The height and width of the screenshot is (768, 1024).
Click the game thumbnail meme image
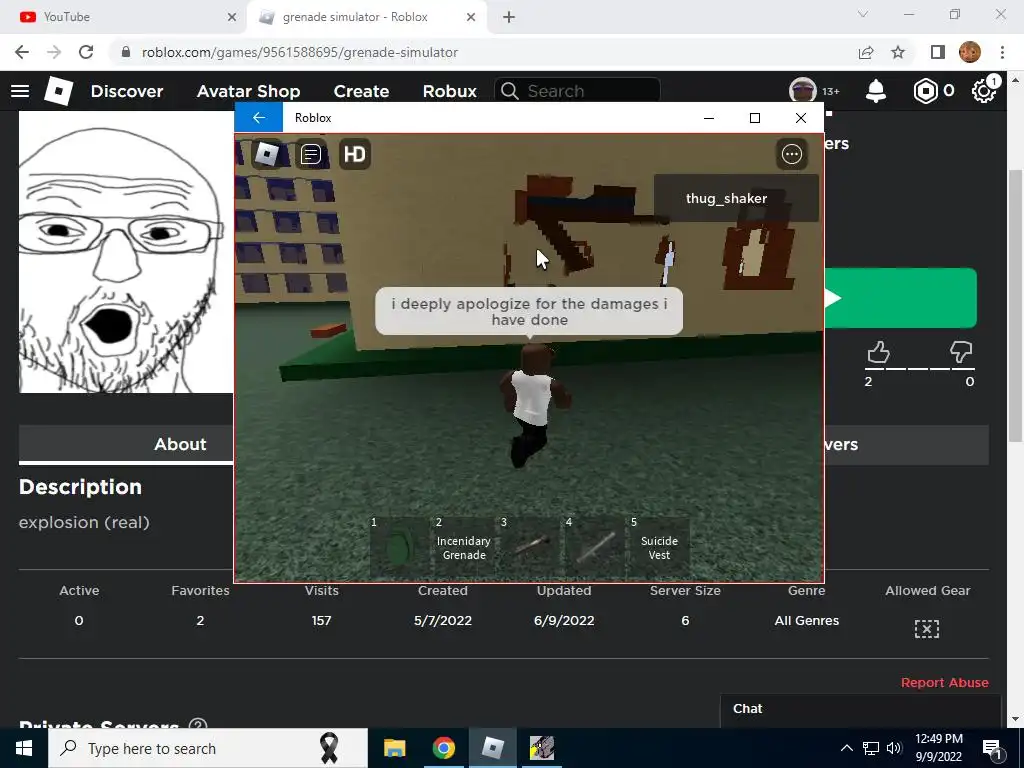(126, 252)
